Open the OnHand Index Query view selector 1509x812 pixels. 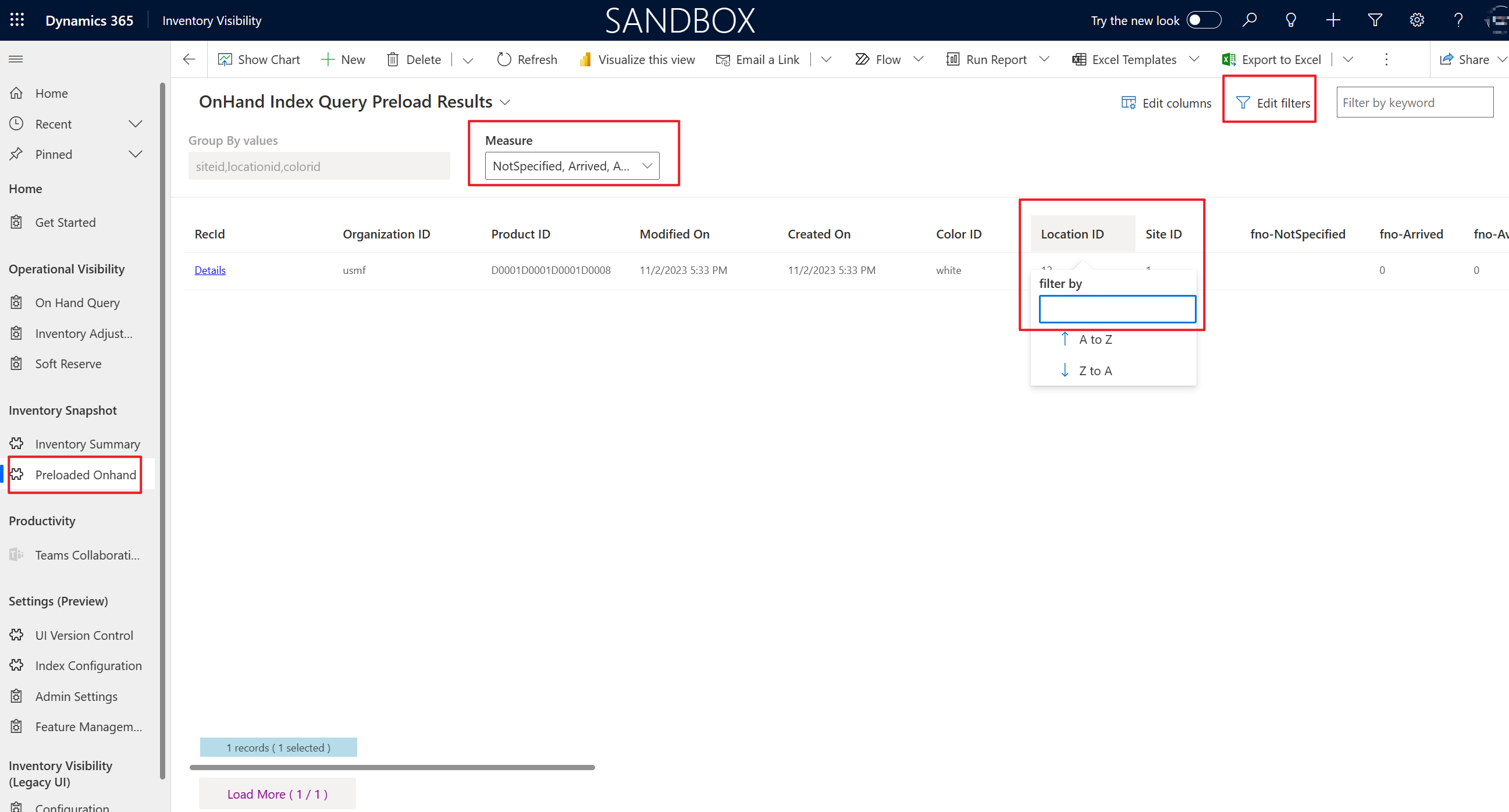pos(504,102)
